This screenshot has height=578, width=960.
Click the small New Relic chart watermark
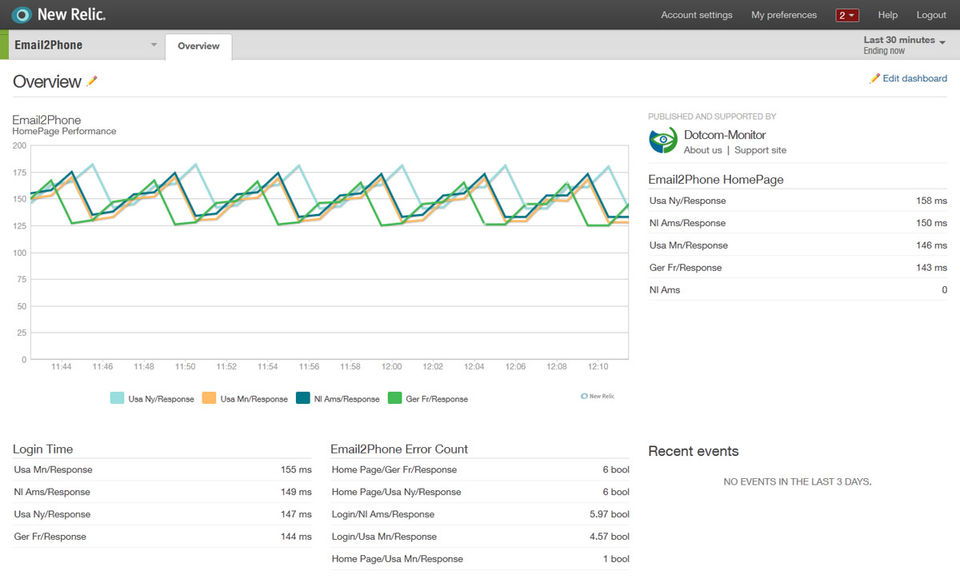[598, 396]
